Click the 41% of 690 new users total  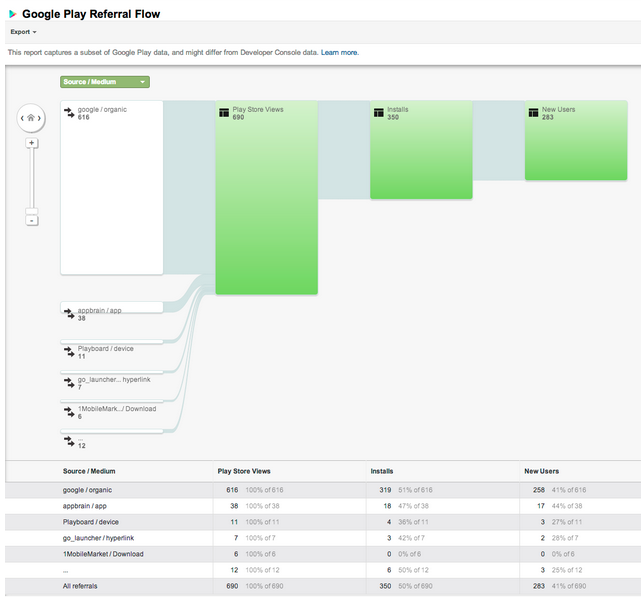[x=569, y=586]
